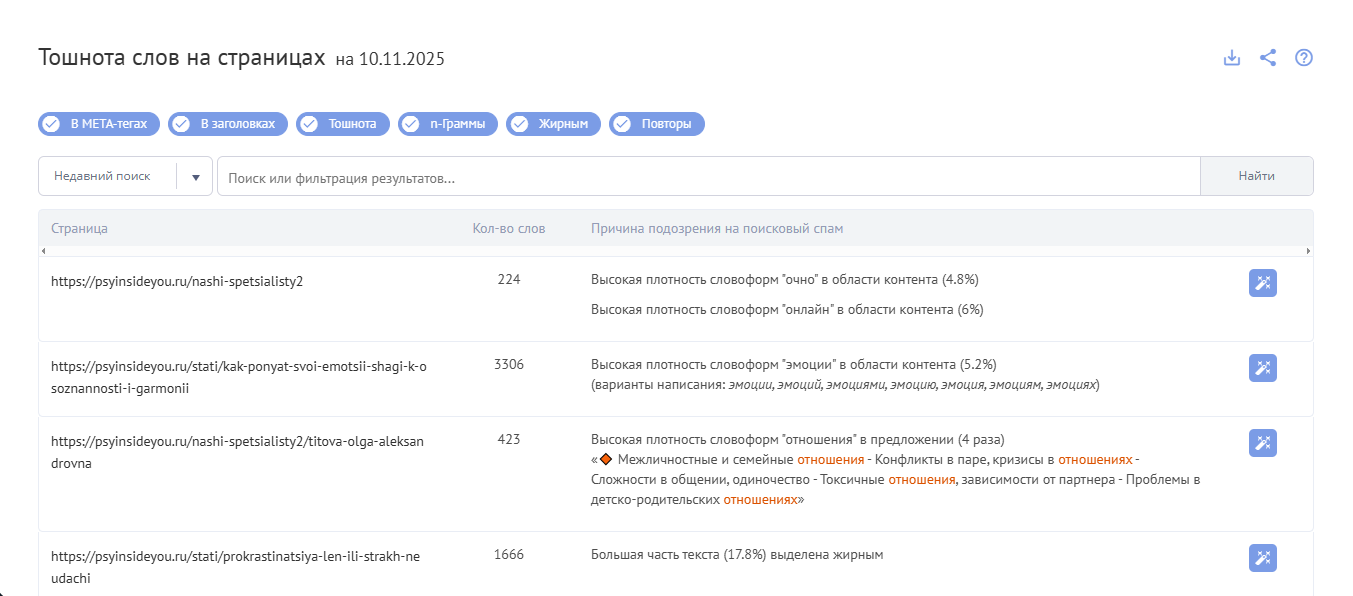Click the "Найти" button
This screenshot has height=596, width=1353.
coord(1256,176)
